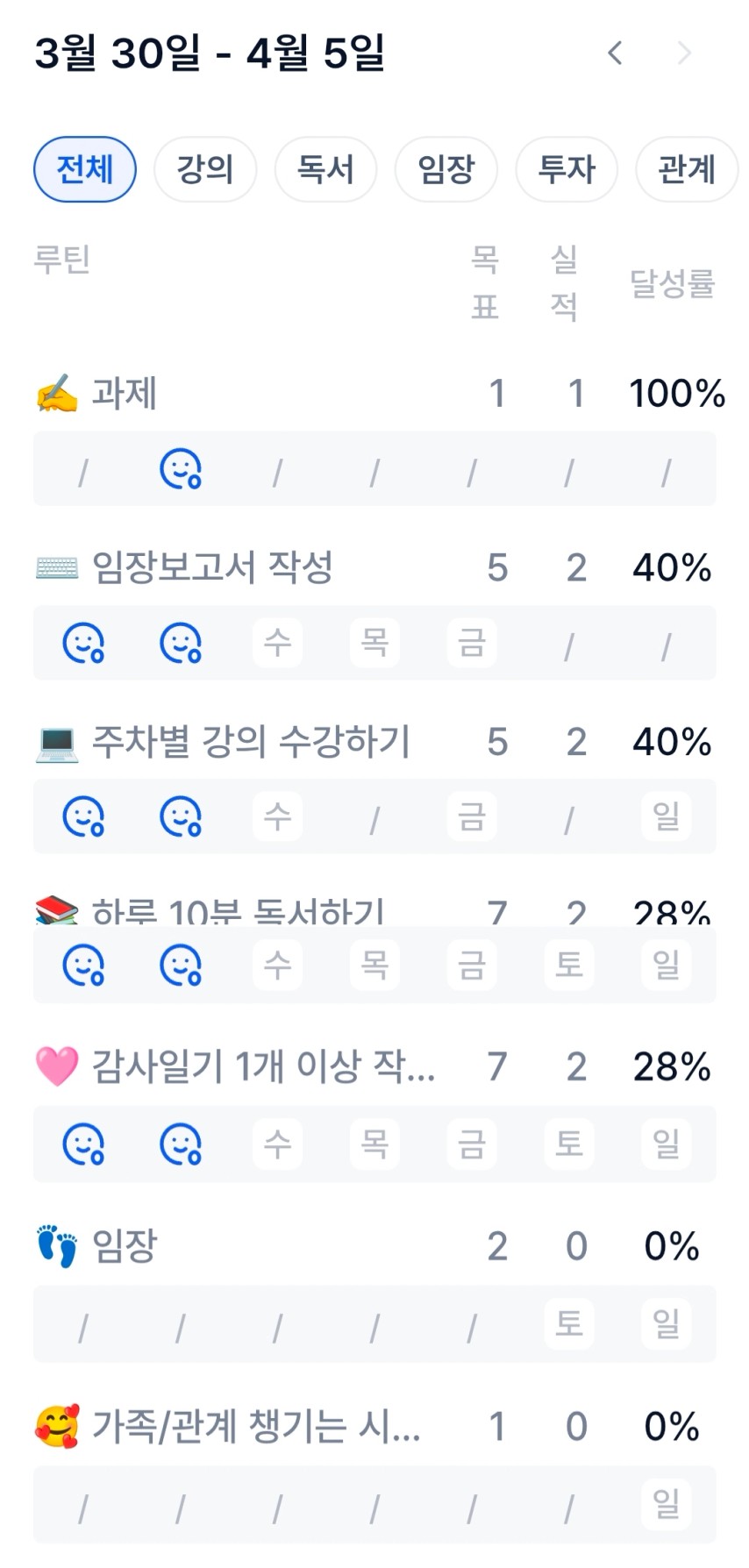Toggle 금 day for 주차별 강의 수강하기
The height and width of the screenshot is (1568, 749).
472,816
